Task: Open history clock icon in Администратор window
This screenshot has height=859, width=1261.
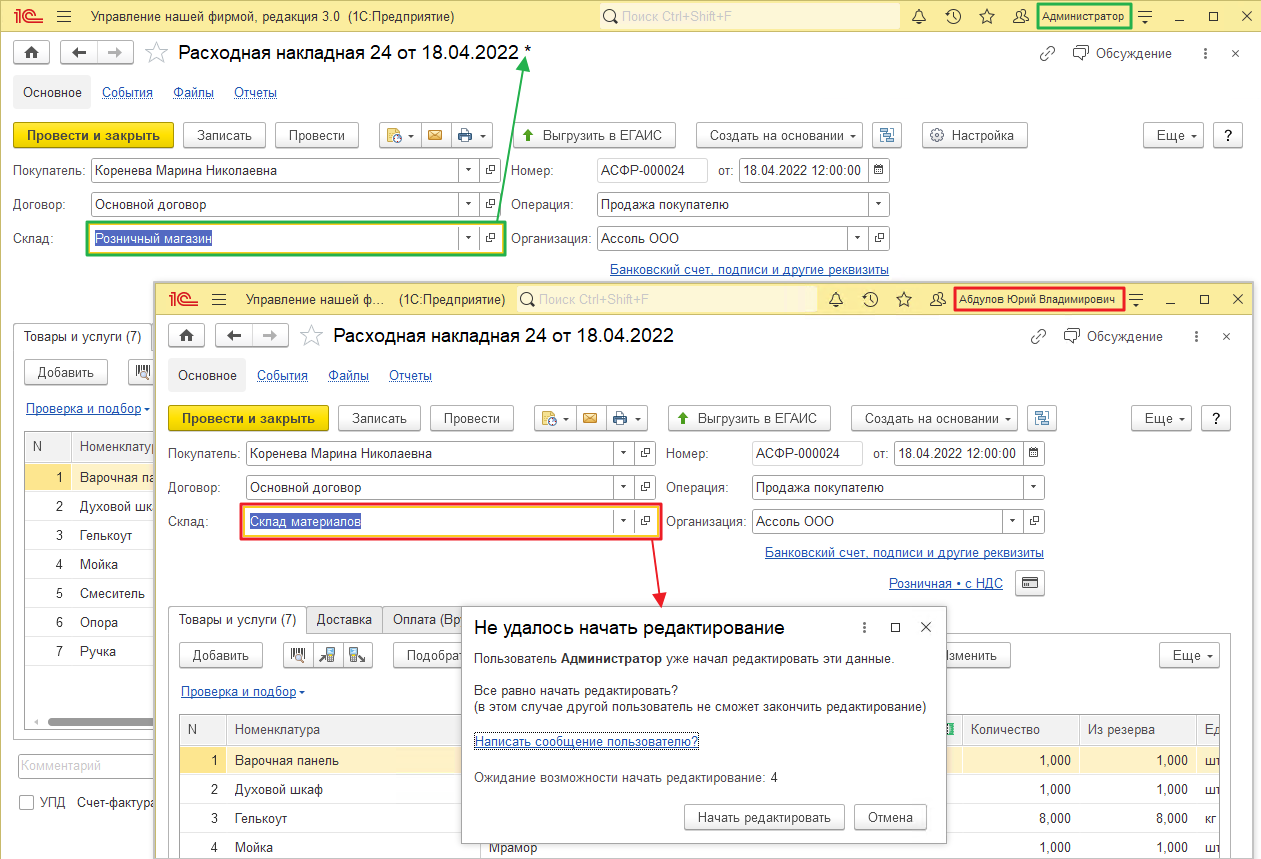Action: coord(953,17)
